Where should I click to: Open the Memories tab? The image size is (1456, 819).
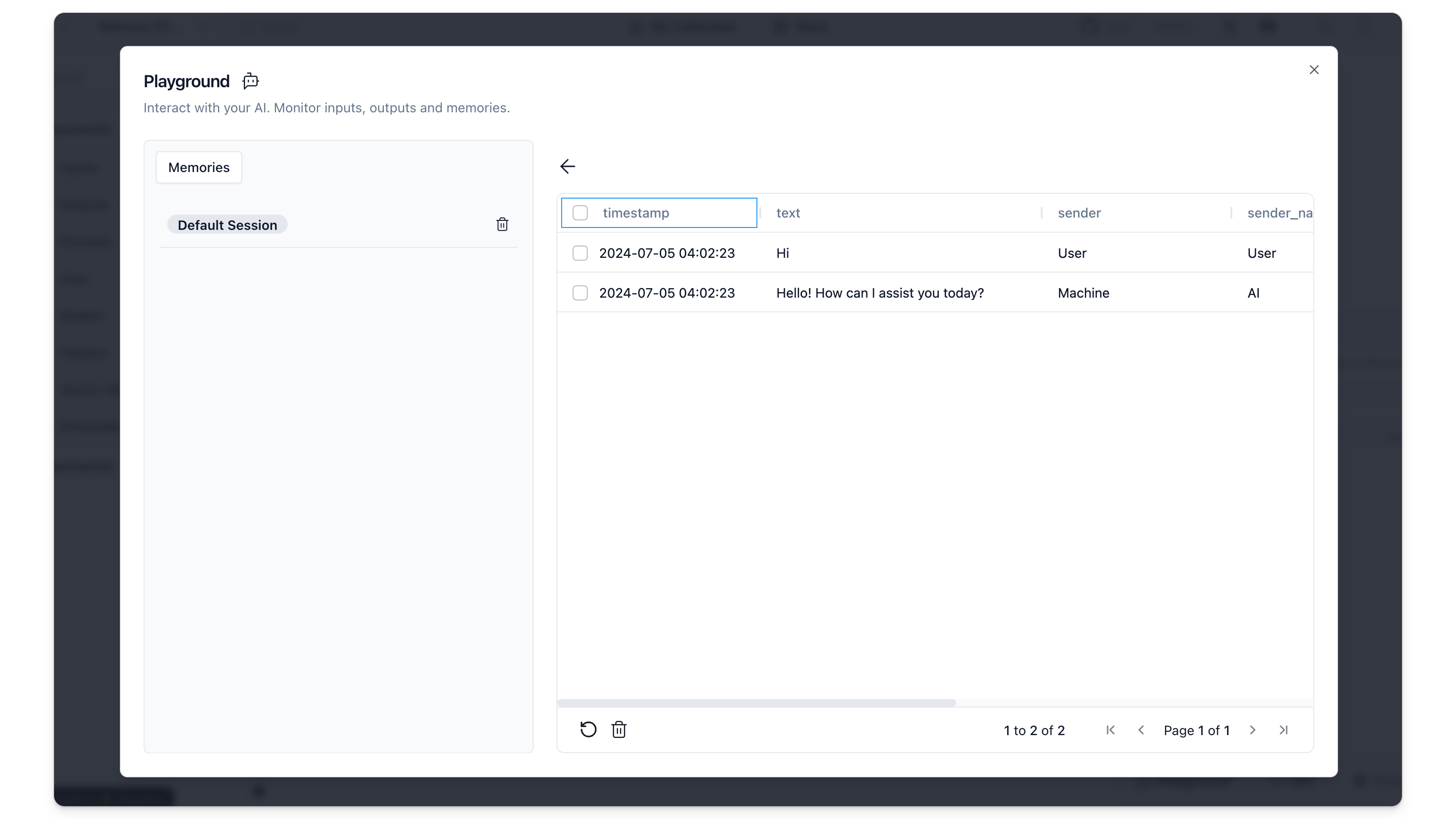[x=199, y=167]
